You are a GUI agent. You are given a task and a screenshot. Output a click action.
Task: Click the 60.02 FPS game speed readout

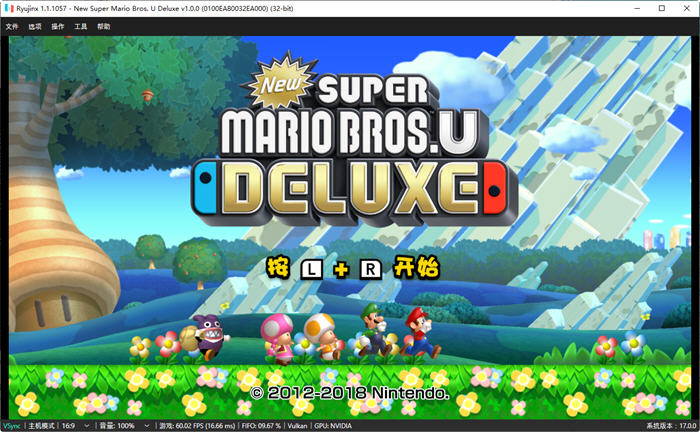pyautogui.click(x=197, y=426)
